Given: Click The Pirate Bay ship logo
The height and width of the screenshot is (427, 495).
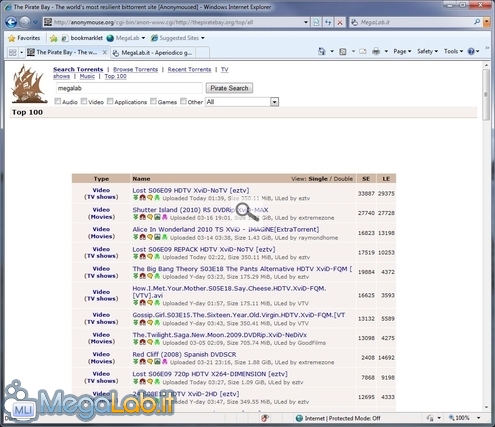Looking at the screenshot, I should [29, 84].
